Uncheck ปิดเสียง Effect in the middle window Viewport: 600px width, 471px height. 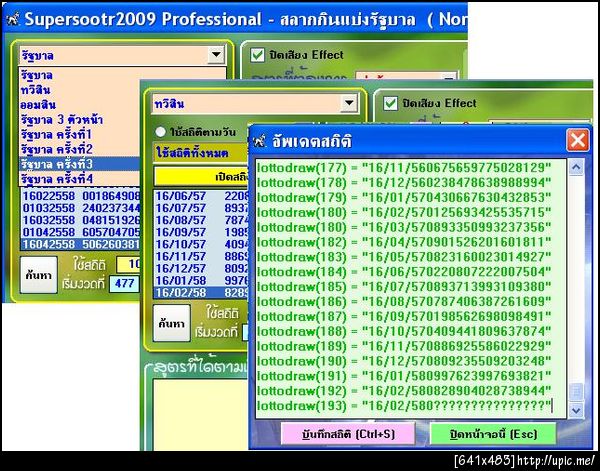390,103
